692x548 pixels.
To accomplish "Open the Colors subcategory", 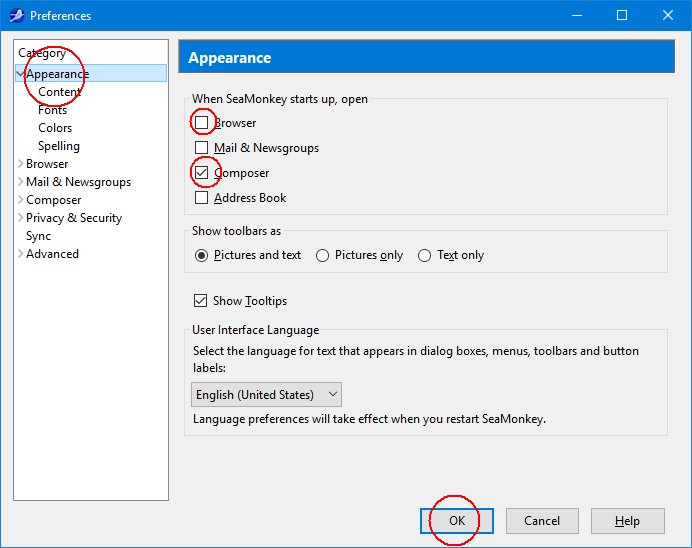I will pos(55,128).
